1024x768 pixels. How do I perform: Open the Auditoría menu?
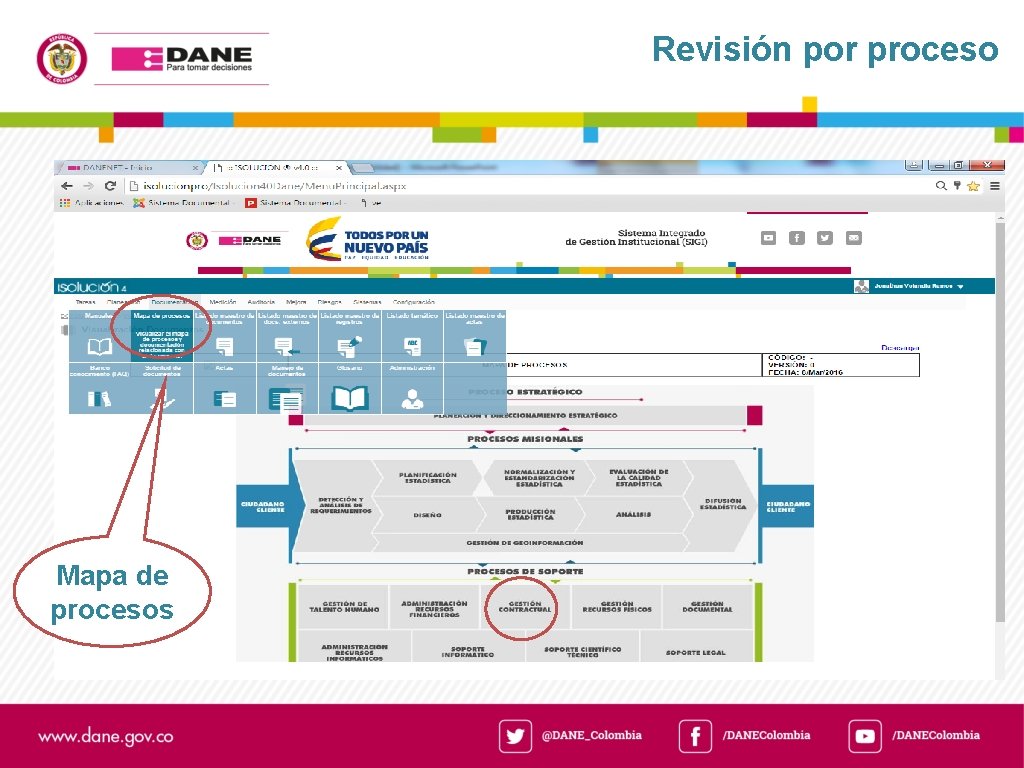(x=261, y=302)
